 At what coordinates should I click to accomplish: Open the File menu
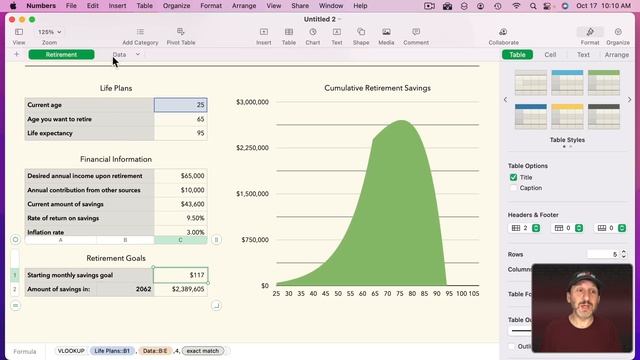71,6
